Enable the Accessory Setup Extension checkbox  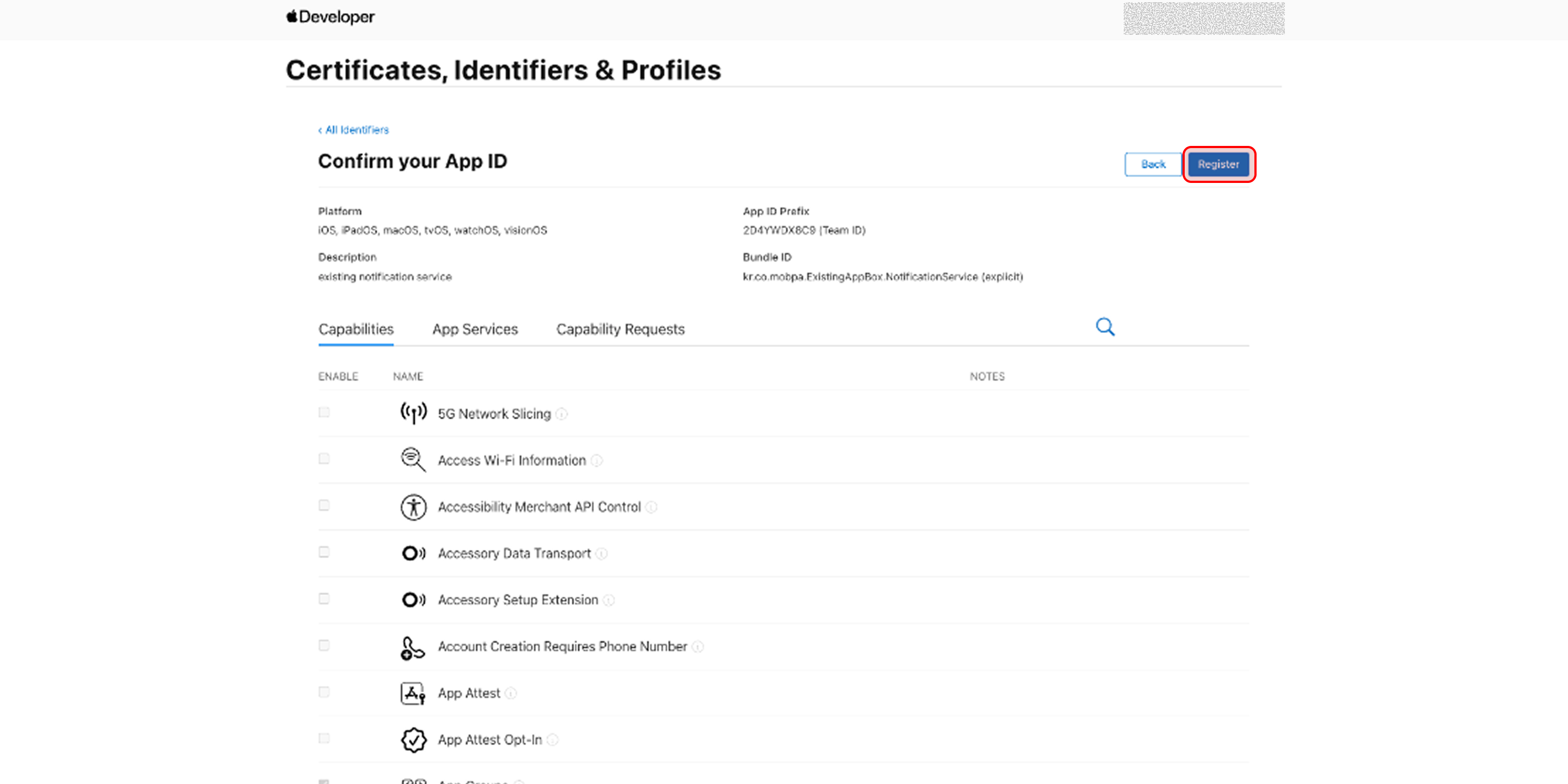(324, 599)
